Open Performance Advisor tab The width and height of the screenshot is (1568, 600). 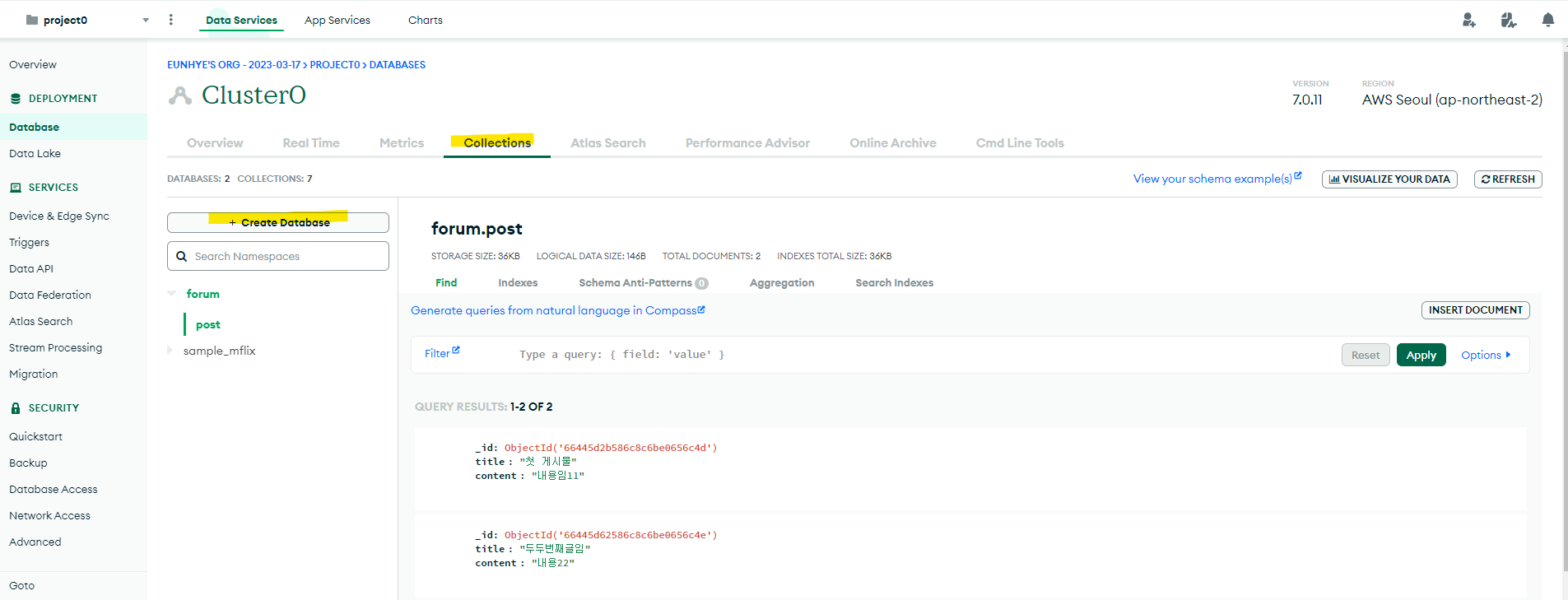click(x=747, y=142)
